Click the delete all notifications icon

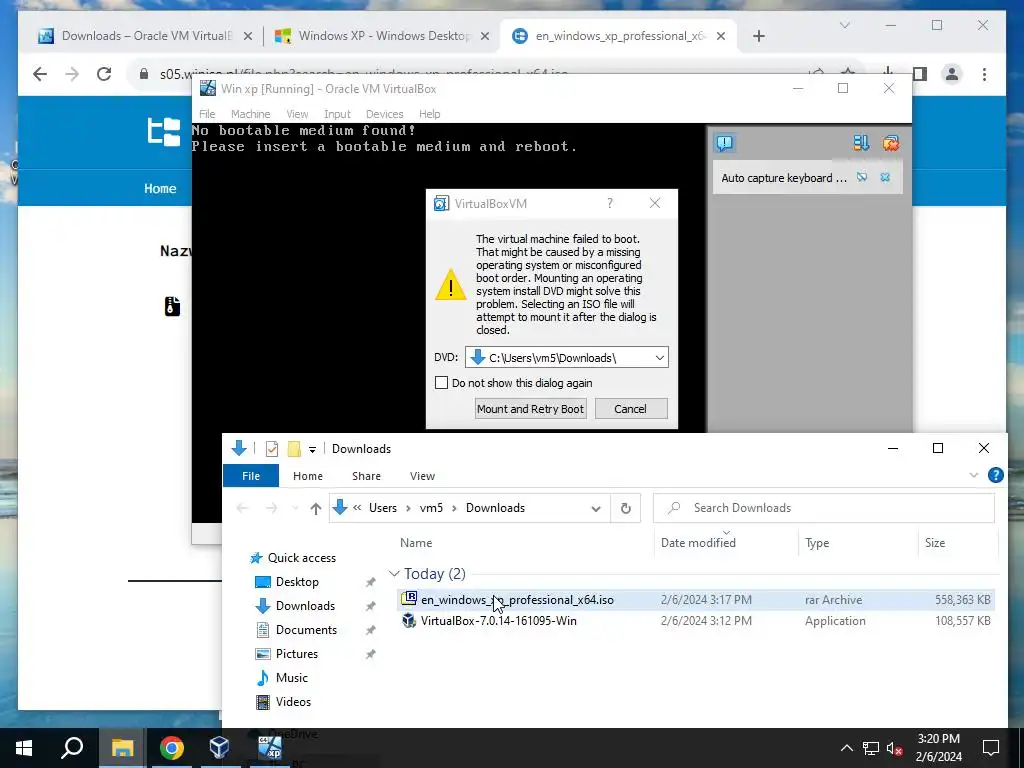[x=891, y=143]
